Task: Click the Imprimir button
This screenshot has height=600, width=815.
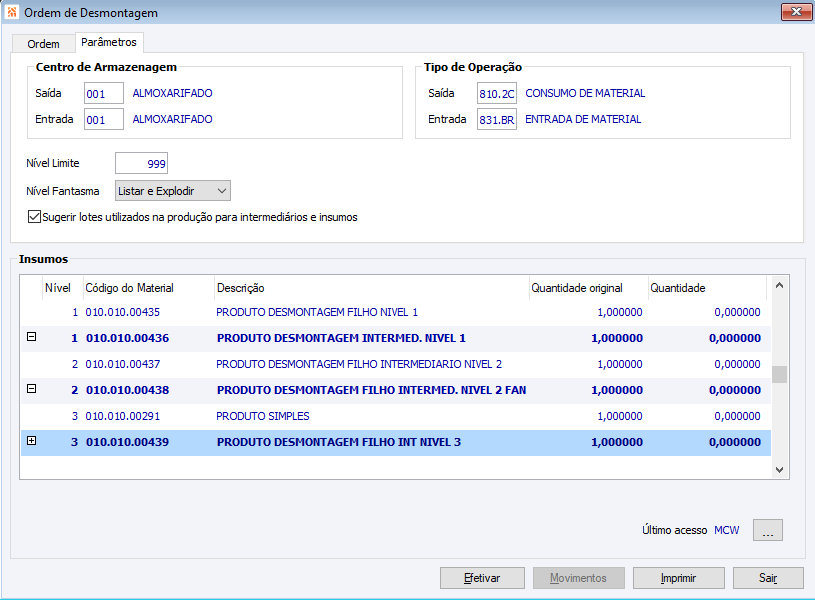Action: click(678, 578)
